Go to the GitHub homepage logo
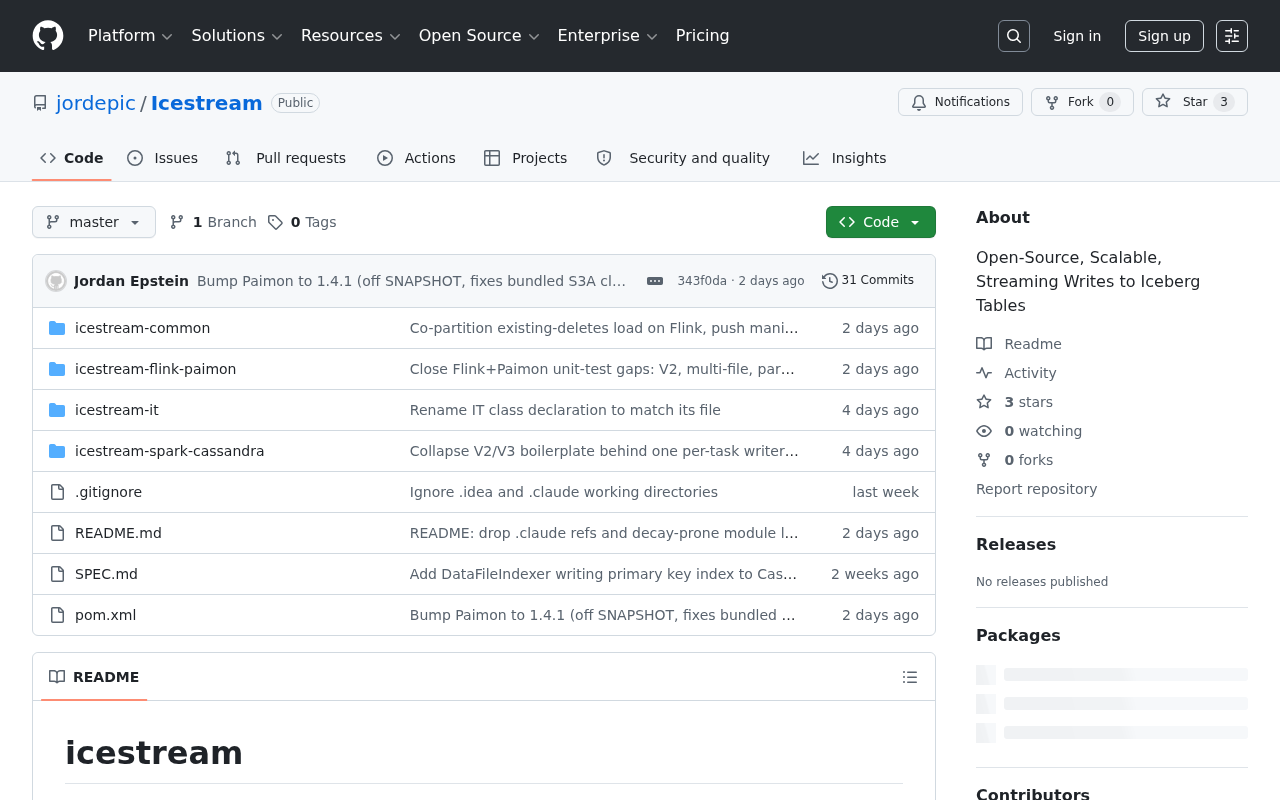This screenshot has height=800, width=1280. pyautogui.click(x=48, y=36)
